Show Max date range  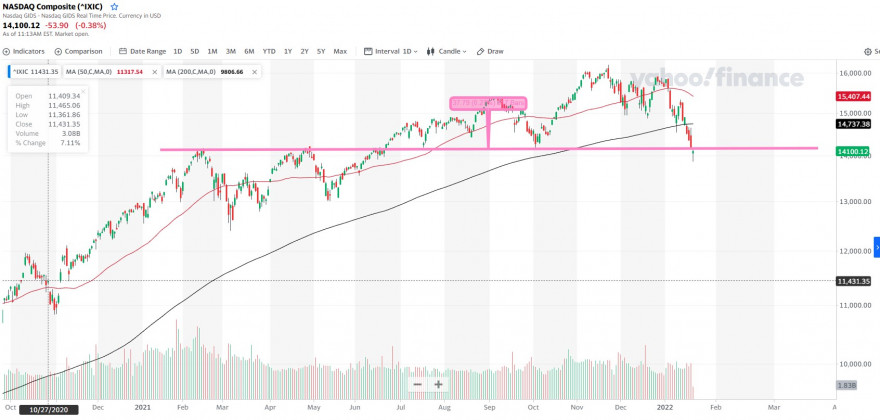point(340,51)
